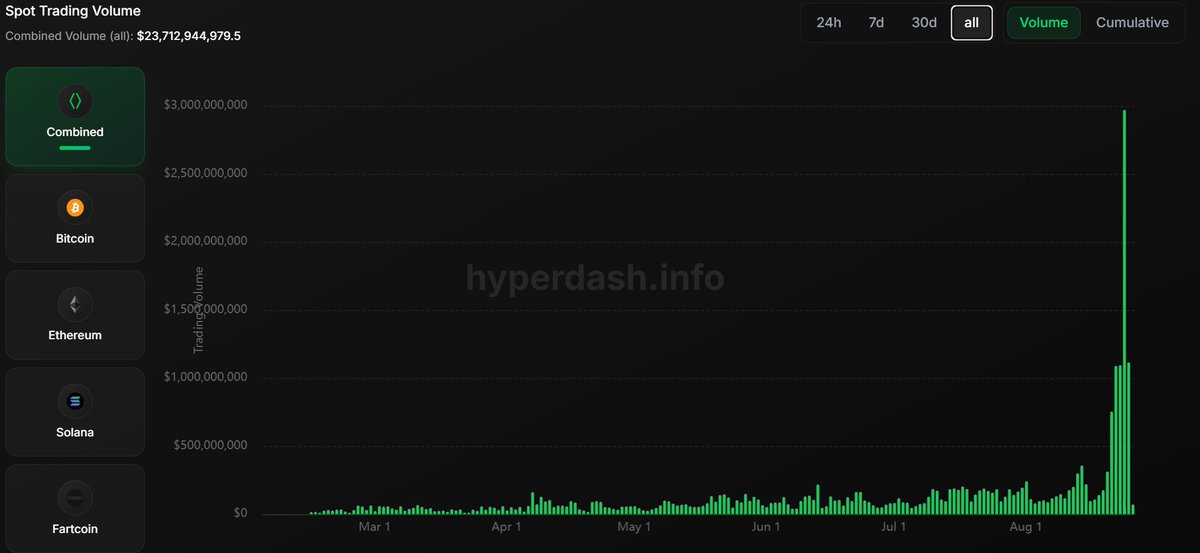Click the $1,500,000,000 y-axis label
This screenshot has height=553, width=1200.
tap(206, 309)
